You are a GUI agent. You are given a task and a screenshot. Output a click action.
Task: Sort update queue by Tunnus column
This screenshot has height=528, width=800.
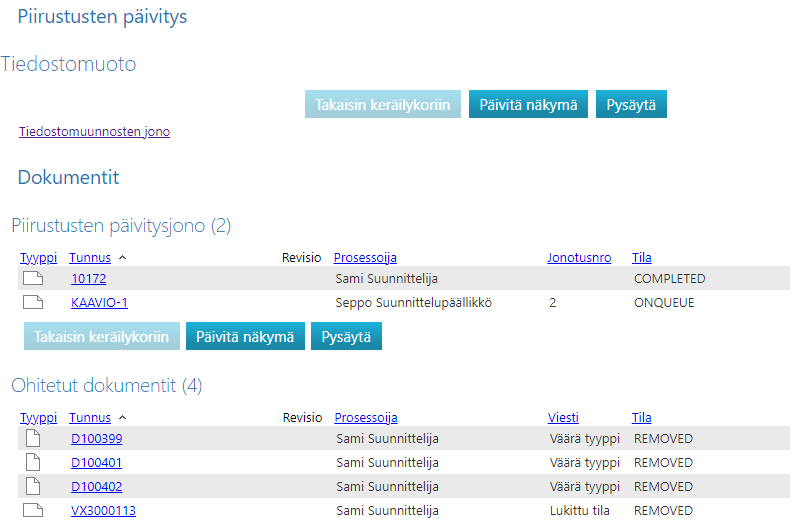(x=89, y=257)
